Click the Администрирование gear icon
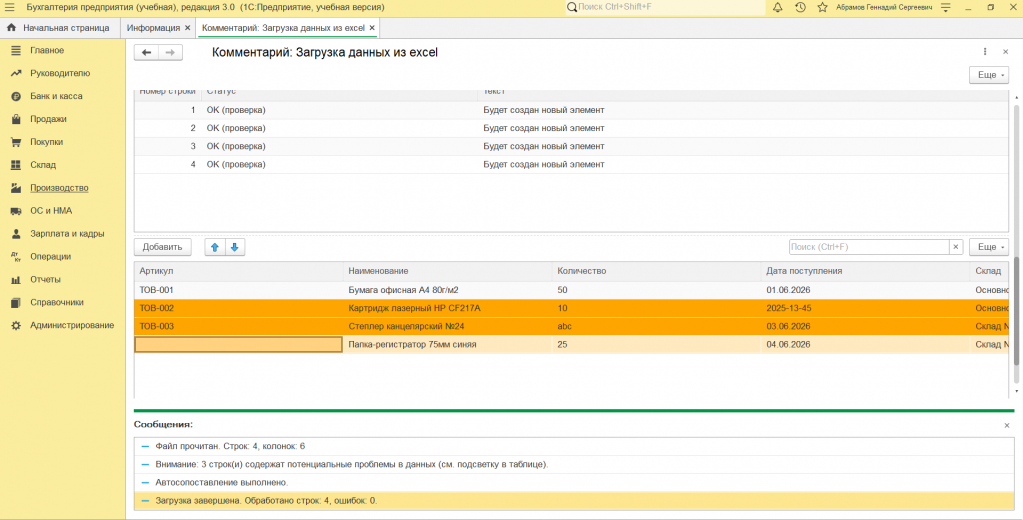 (16, 325)
